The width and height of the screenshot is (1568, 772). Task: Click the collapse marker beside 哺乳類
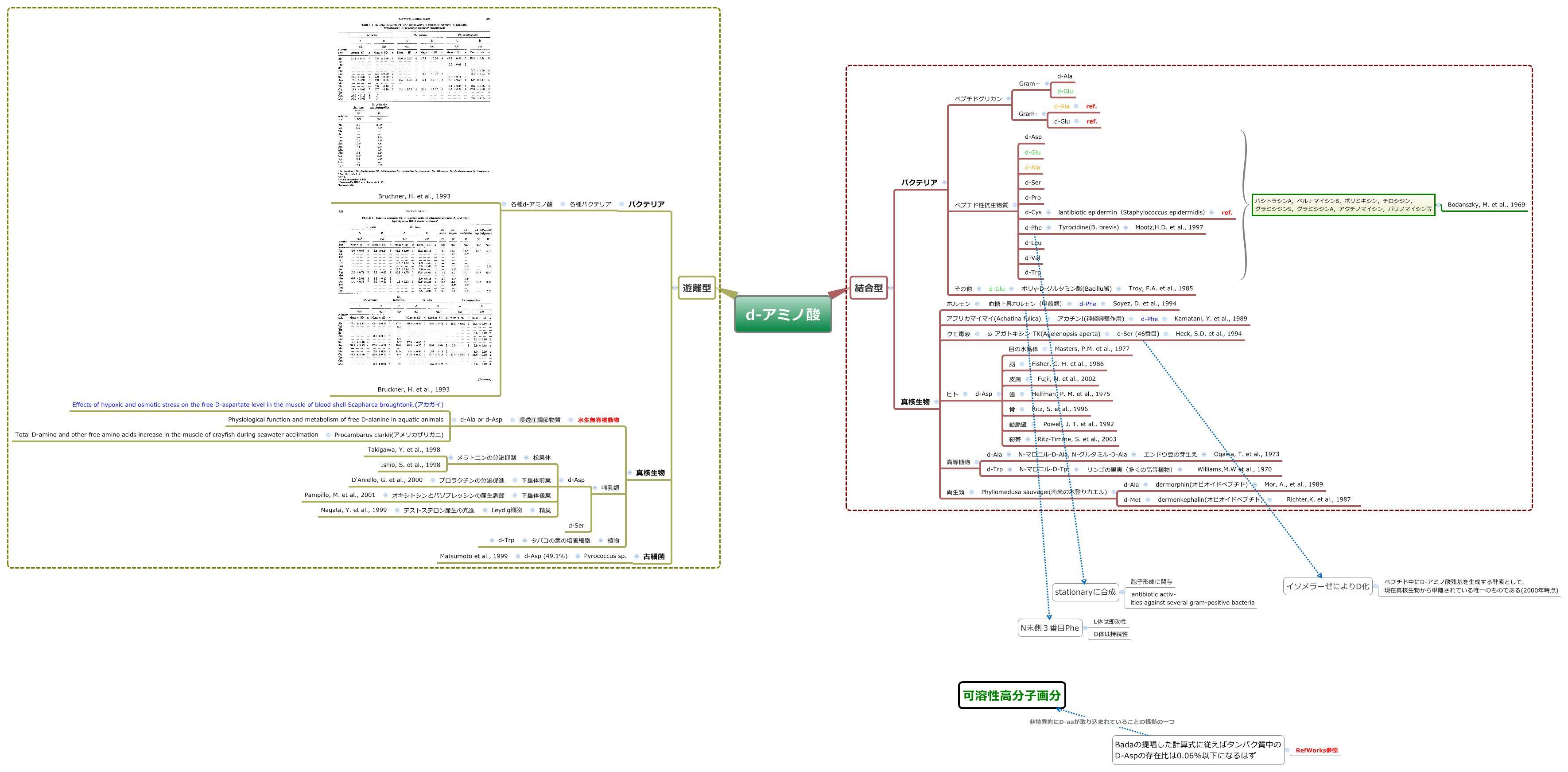[x=595, y=487]
